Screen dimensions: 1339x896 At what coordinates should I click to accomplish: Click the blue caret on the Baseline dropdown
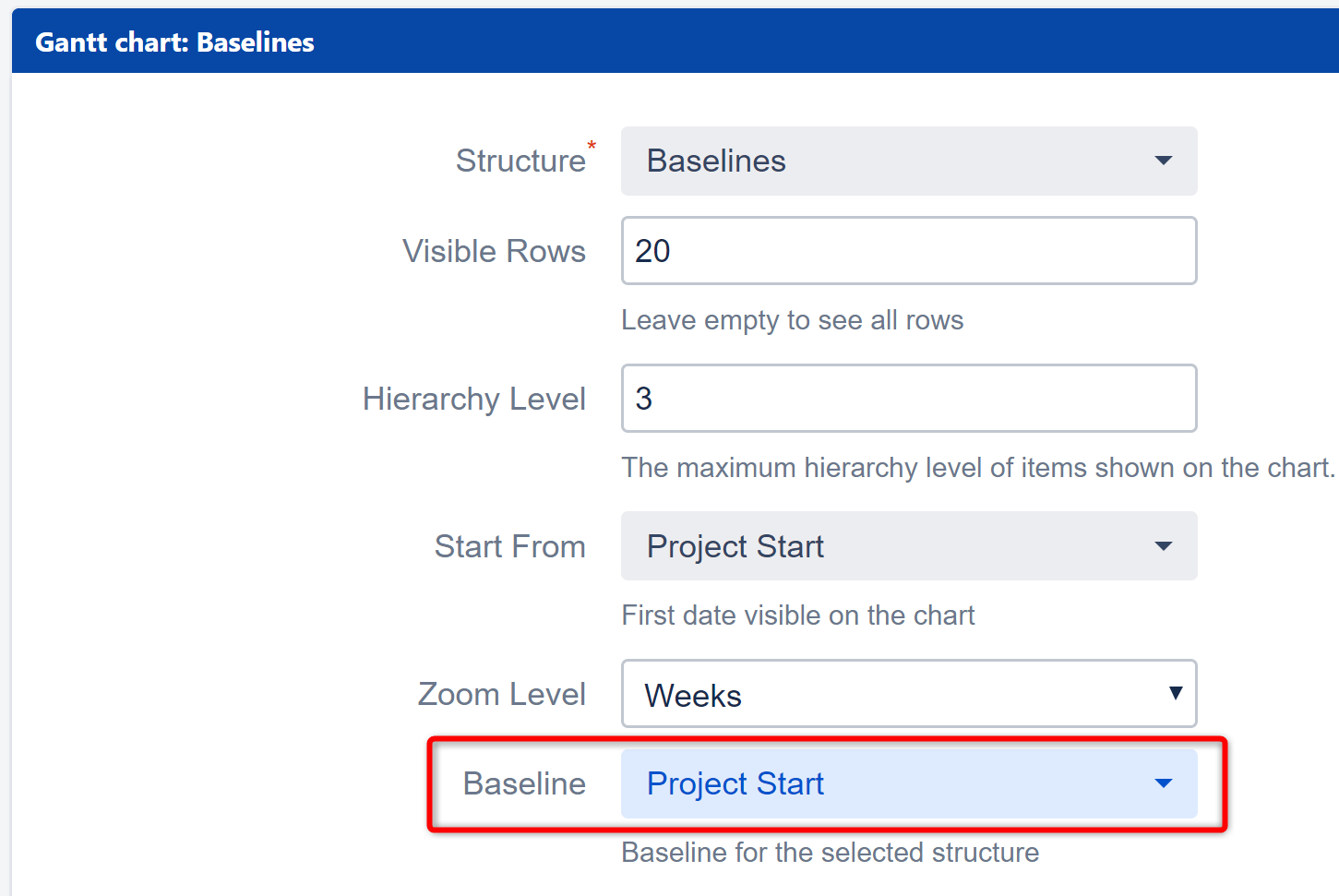coord(1164,783)
